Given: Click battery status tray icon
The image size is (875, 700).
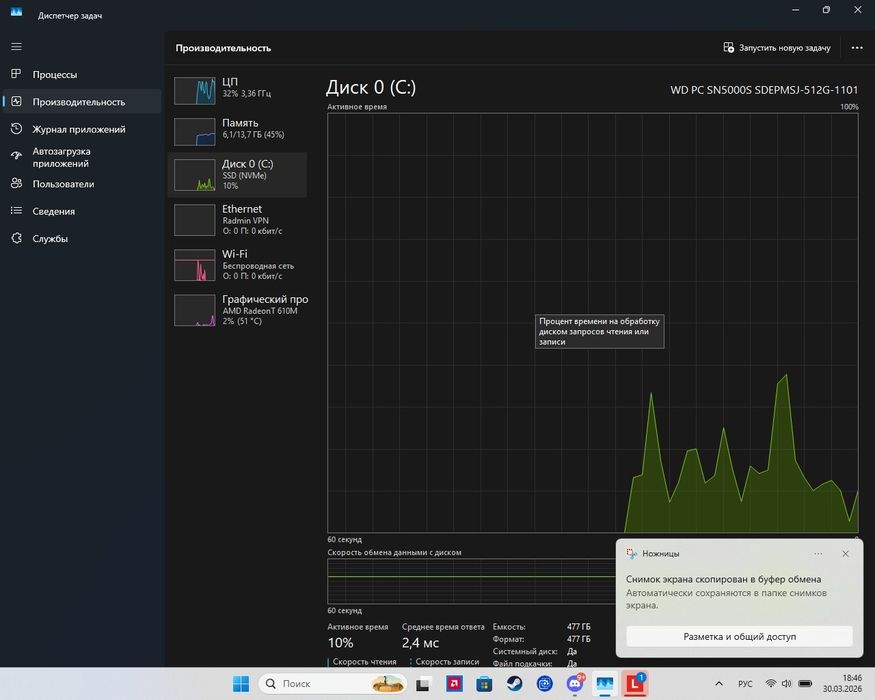Looking at the screenshot, I should pos(805,683).
